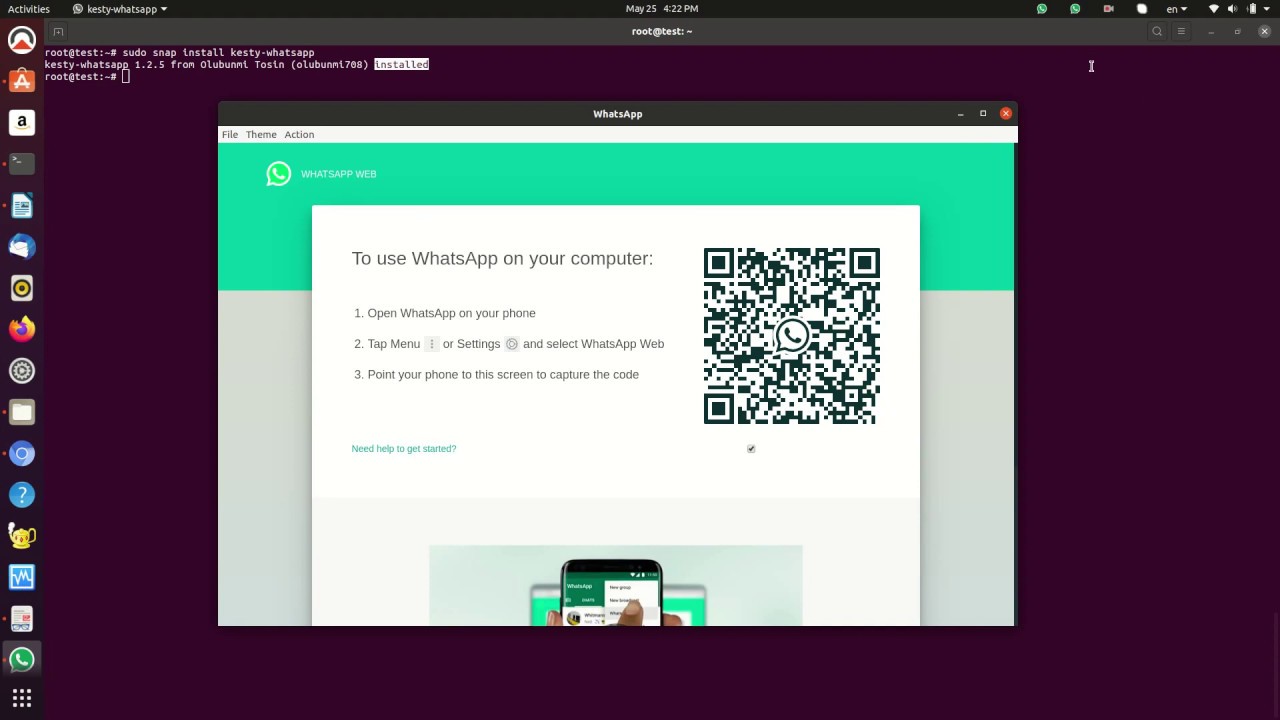Expand the kesty-whatsapp app menu in top bar
The width and height of the screenshot is (1280, 720).
pos(120,9)
